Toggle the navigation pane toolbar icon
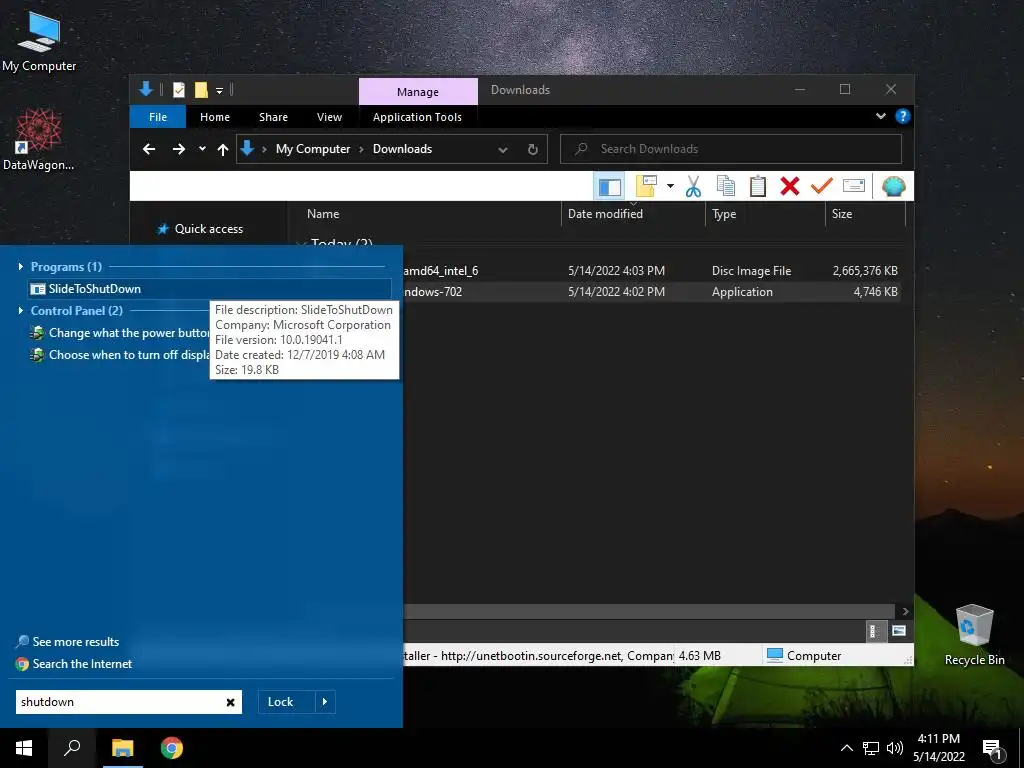 click(609, 186)
